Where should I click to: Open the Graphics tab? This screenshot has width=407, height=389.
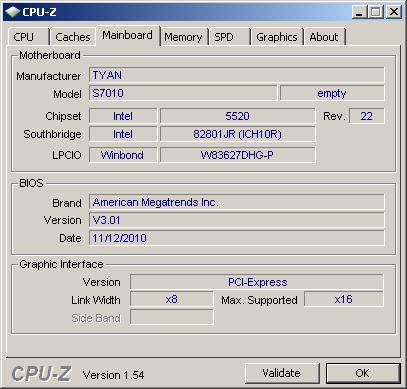(x=277, y=37)
